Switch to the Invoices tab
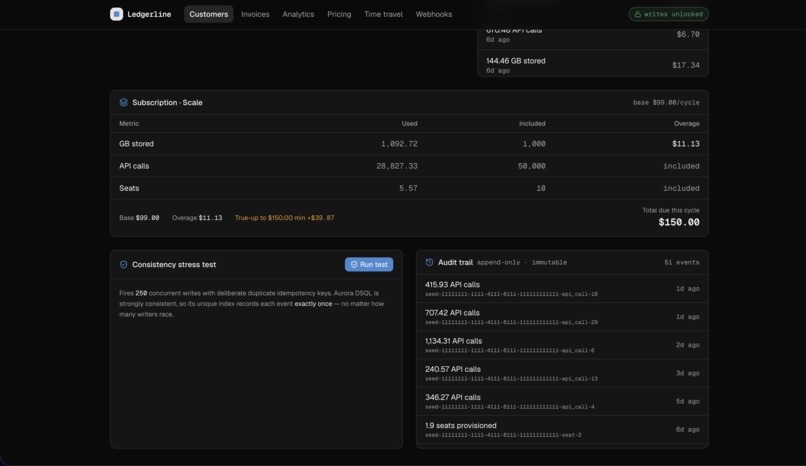Image resolution: width=806 pixels, height=466 pixels. tap(255, 14)
